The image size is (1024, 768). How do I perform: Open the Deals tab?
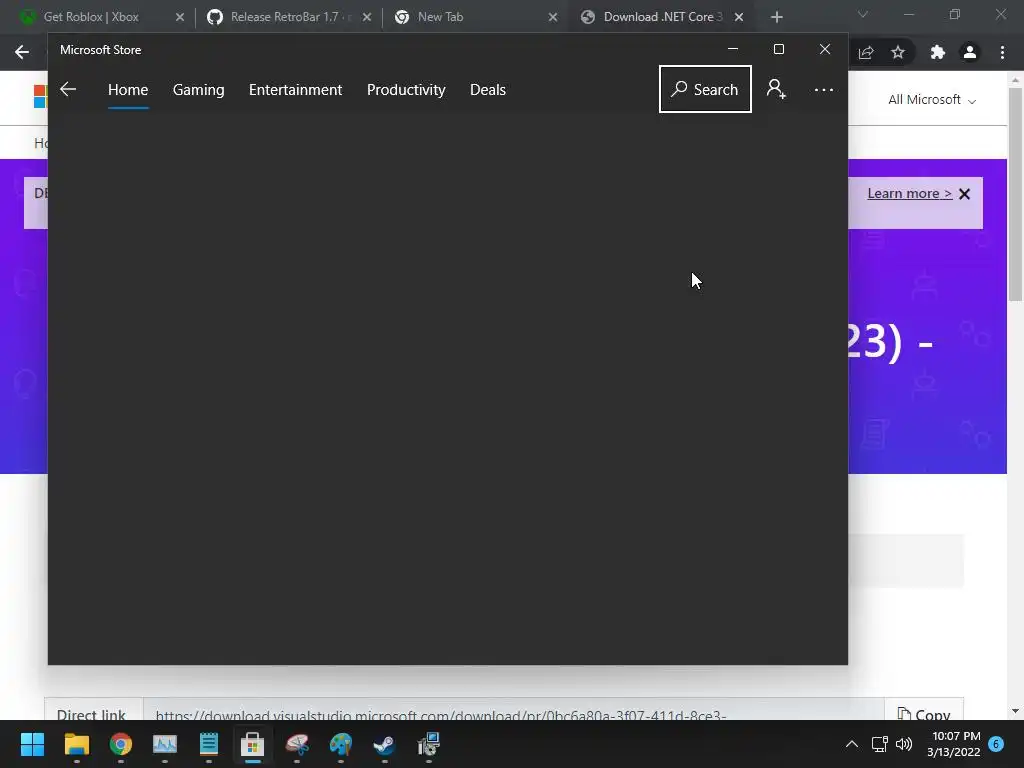click(x=488, y=89)
